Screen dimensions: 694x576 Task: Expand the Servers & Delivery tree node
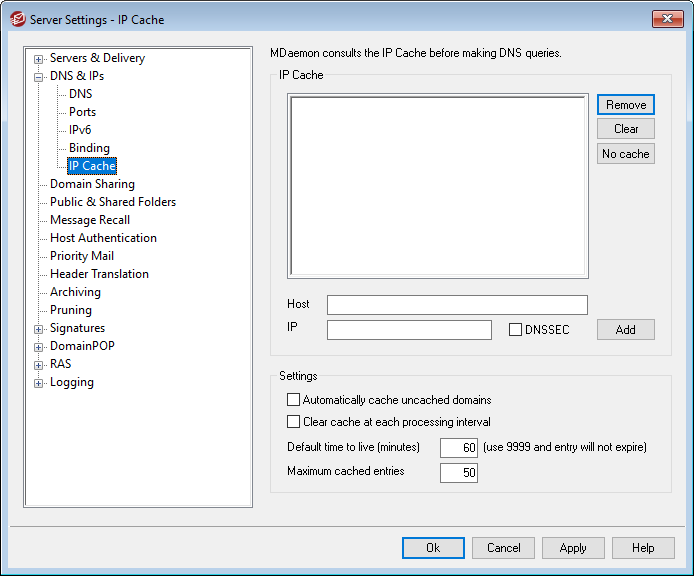39,59
